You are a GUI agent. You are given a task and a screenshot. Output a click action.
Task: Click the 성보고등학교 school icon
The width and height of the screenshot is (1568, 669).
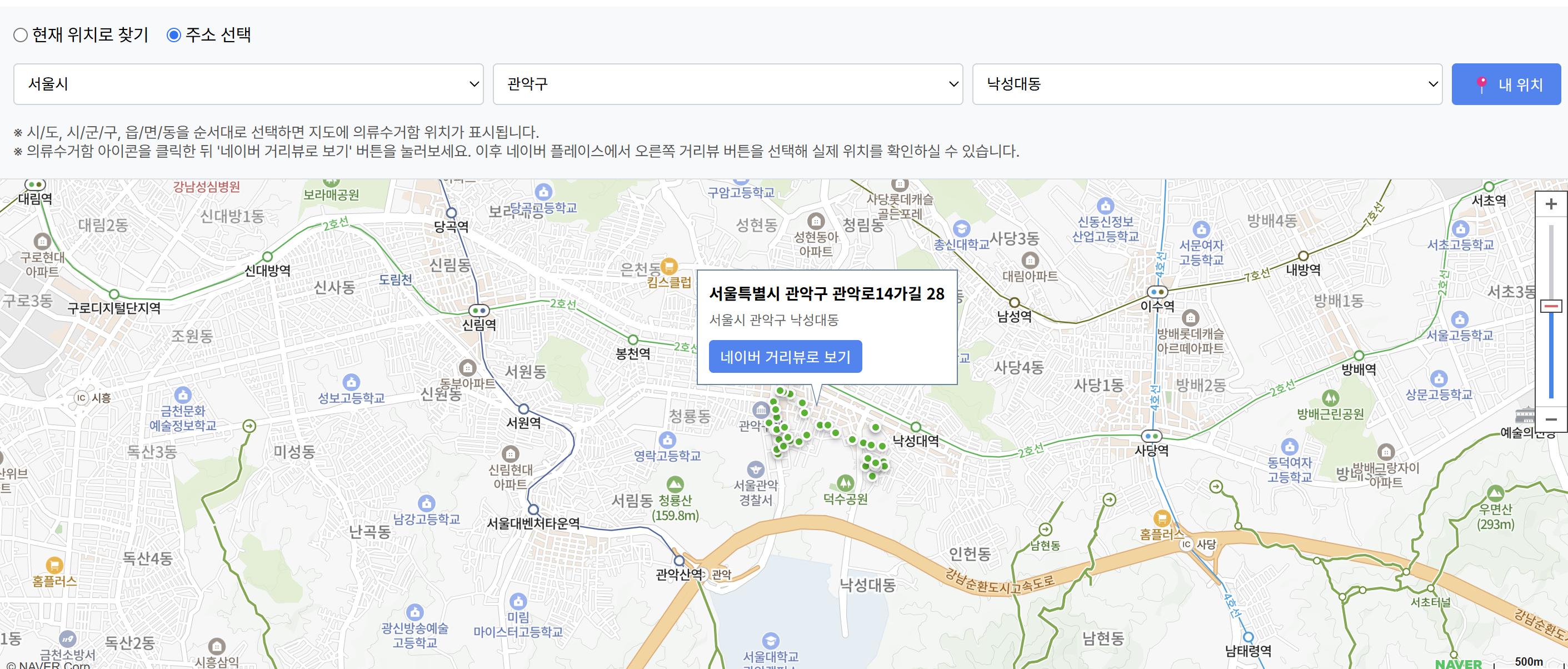point(351,382)
